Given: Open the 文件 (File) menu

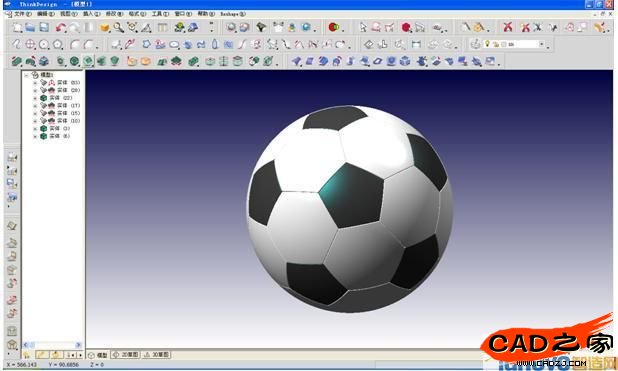Looking at the screenshot, I should click(22, 14).
